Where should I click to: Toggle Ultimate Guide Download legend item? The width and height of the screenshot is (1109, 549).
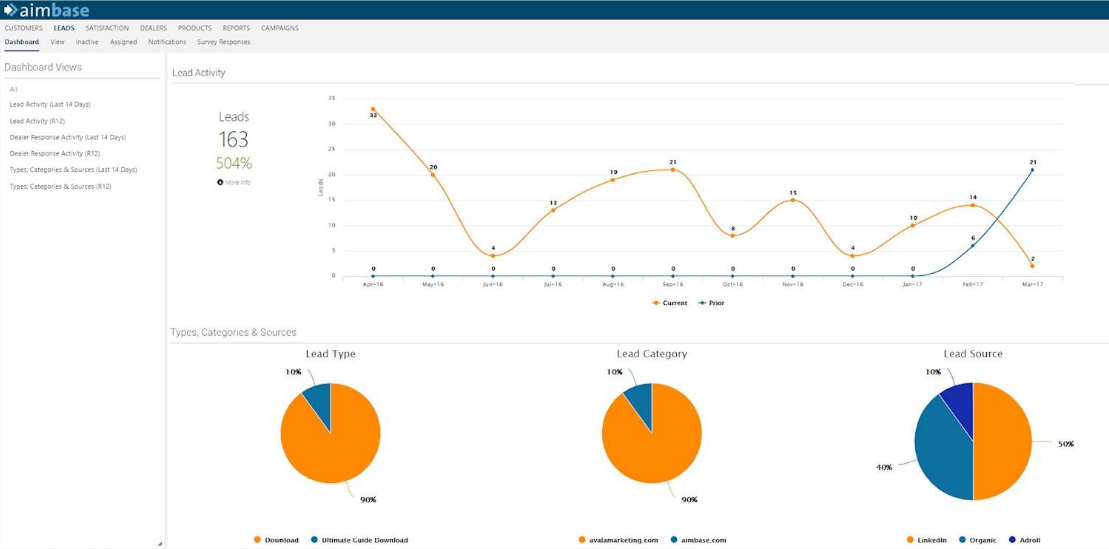pos(359,540)
